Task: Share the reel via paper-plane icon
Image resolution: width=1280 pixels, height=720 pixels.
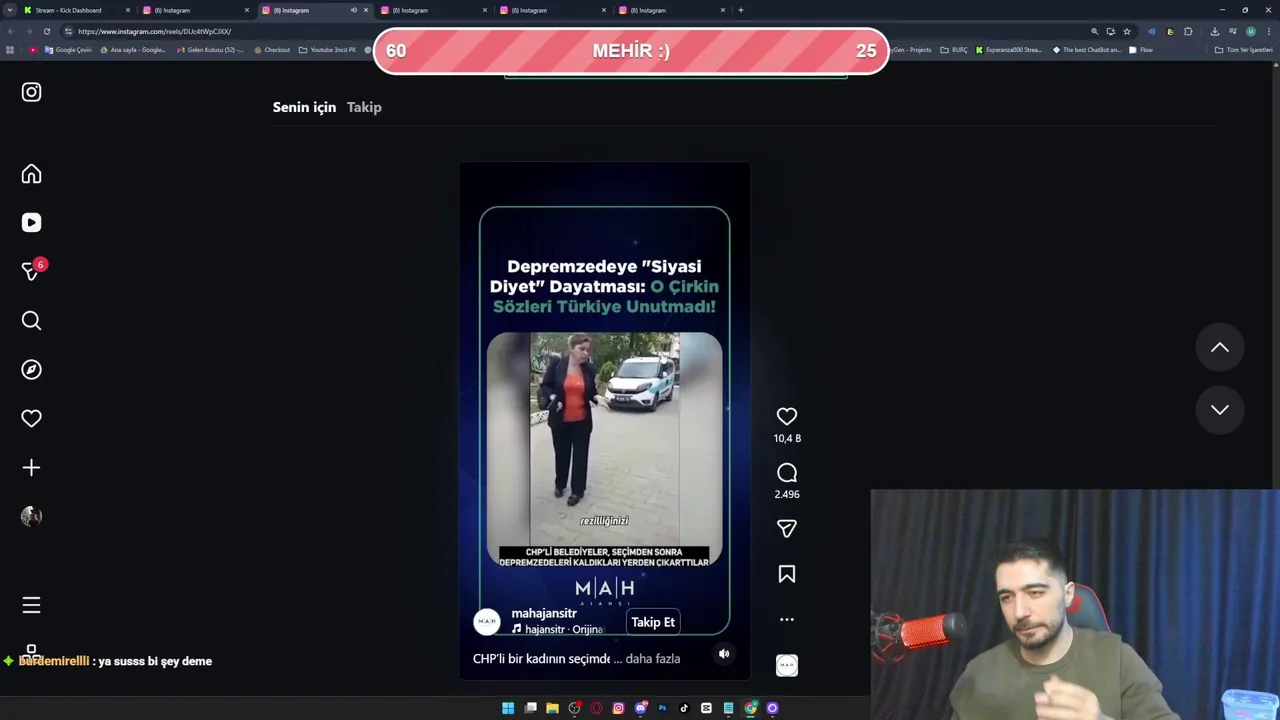Action: (x=787, y=528)
